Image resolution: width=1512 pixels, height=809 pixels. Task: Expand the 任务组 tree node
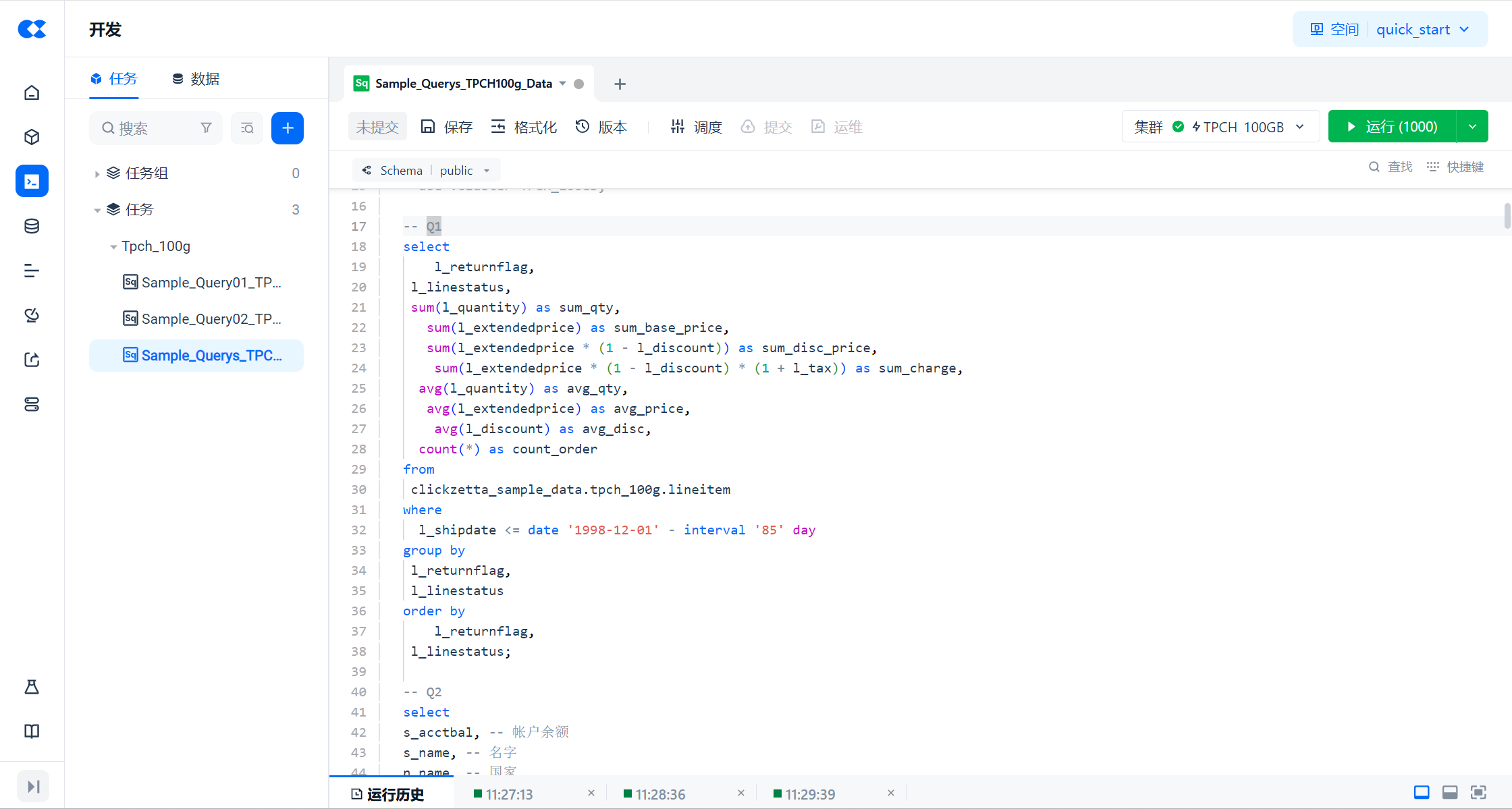pyautogui.click(x=97, y=173)
